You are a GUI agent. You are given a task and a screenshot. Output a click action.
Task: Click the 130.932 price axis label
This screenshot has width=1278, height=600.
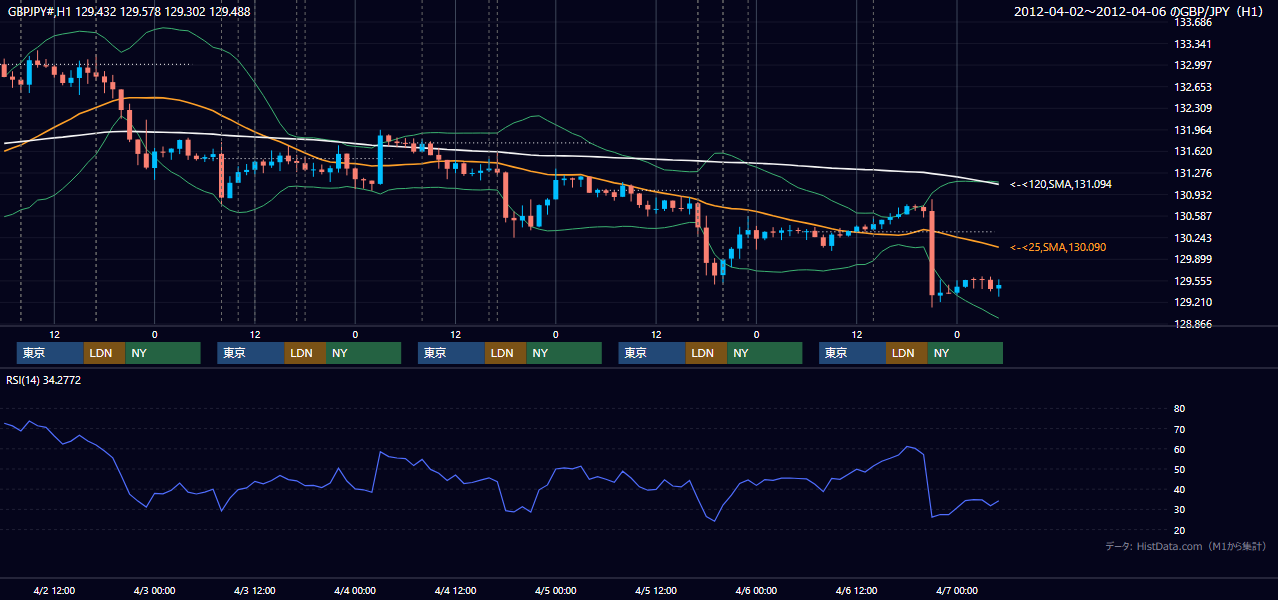(x=1194, y=195)
